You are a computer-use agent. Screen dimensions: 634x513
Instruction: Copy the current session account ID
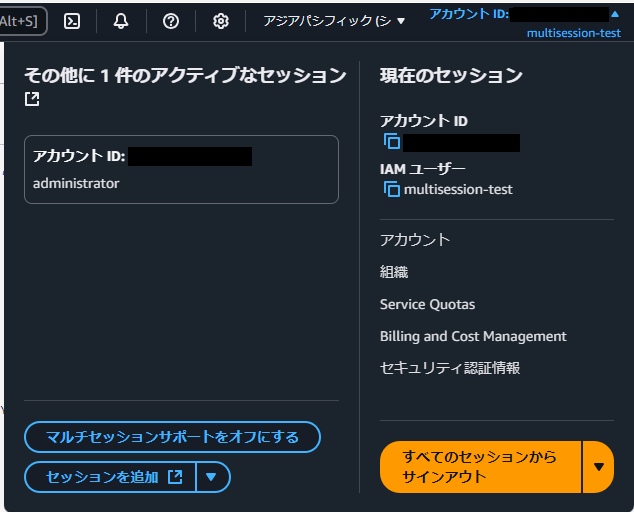coord(392,142)
